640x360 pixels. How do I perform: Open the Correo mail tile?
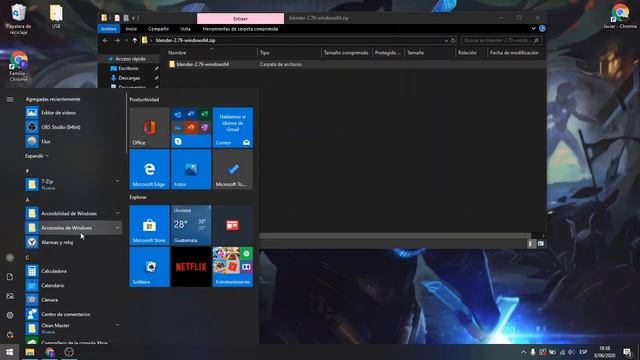point(233,127)
